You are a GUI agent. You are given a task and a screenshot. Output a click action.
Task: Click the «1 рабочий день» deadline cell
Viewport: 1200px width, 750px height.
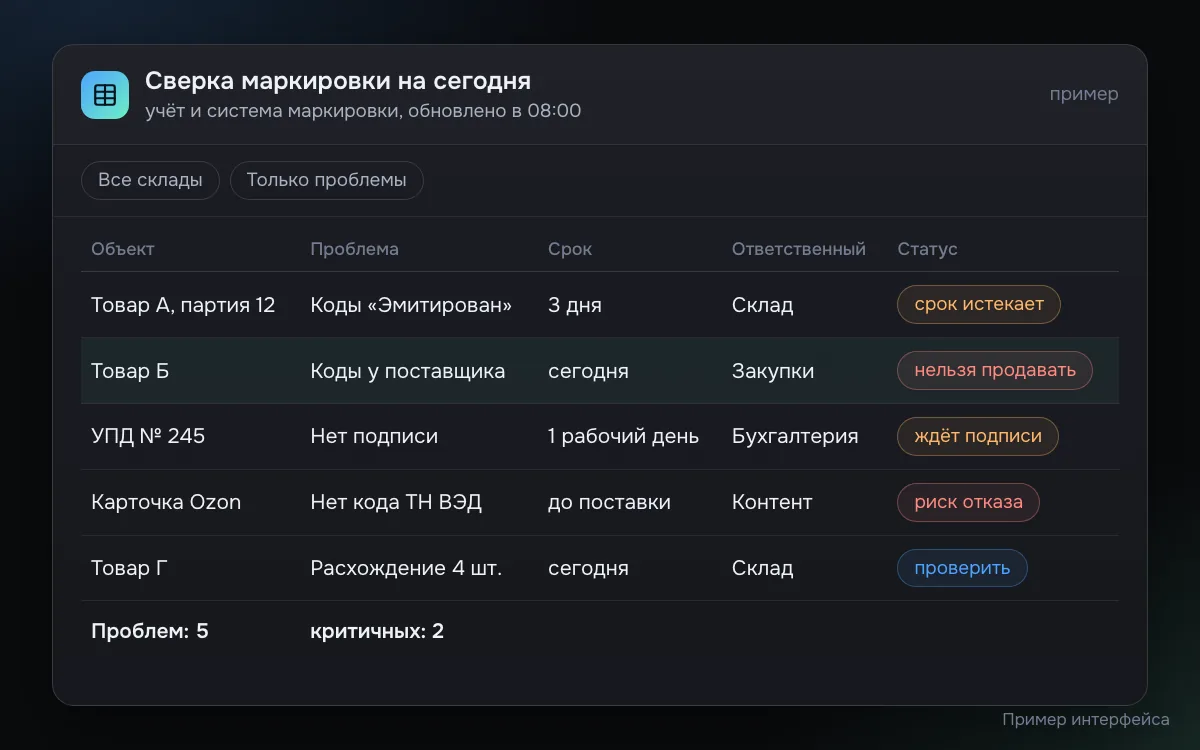coord(624,437)
